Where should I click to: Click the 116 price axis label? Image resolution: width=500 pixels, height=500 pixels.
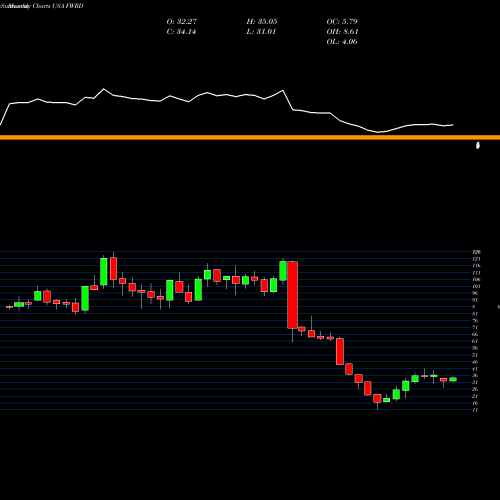(x=476, y=266)
